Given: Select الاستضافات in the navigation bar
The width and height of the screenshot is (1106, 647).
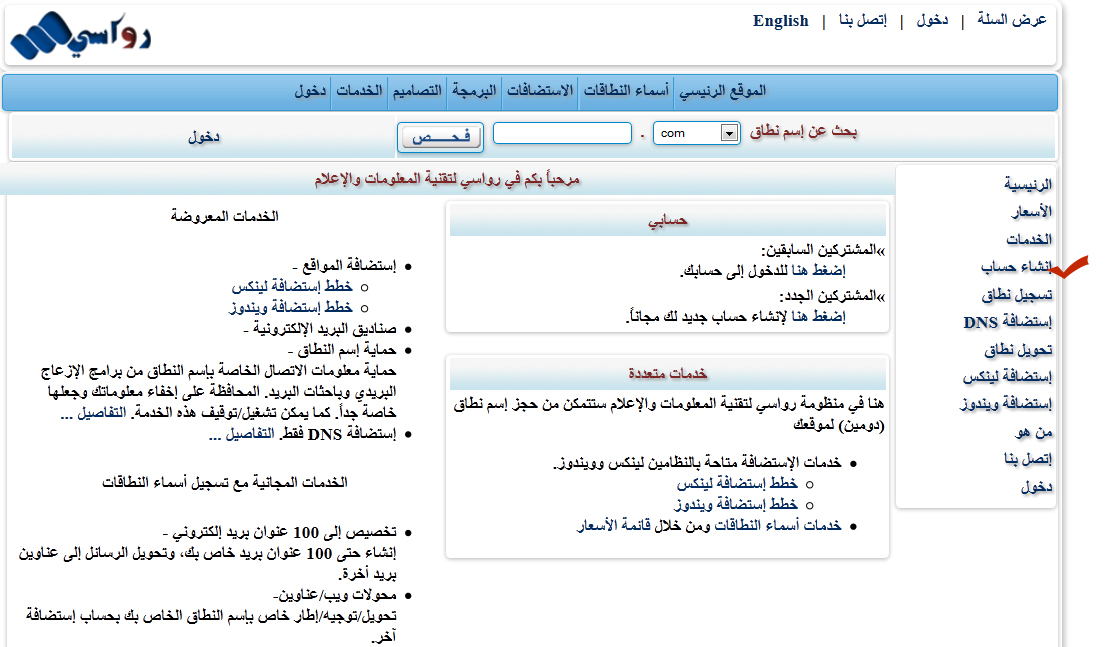Looking at the screenshot, I should [540, 91].
